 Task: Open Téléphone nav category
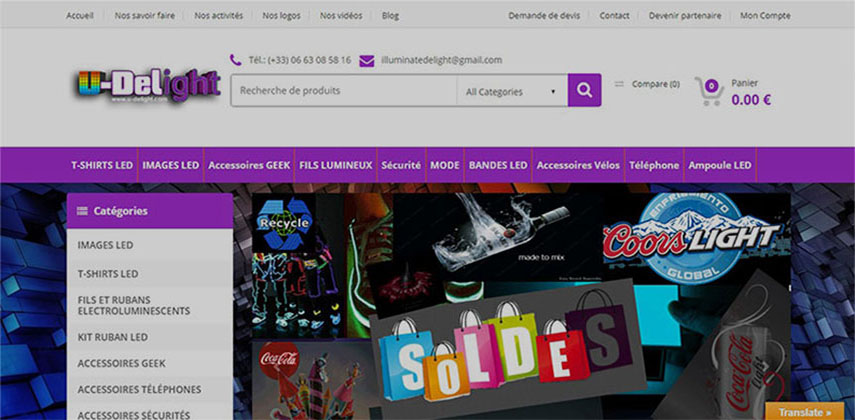tap(654, 165)
